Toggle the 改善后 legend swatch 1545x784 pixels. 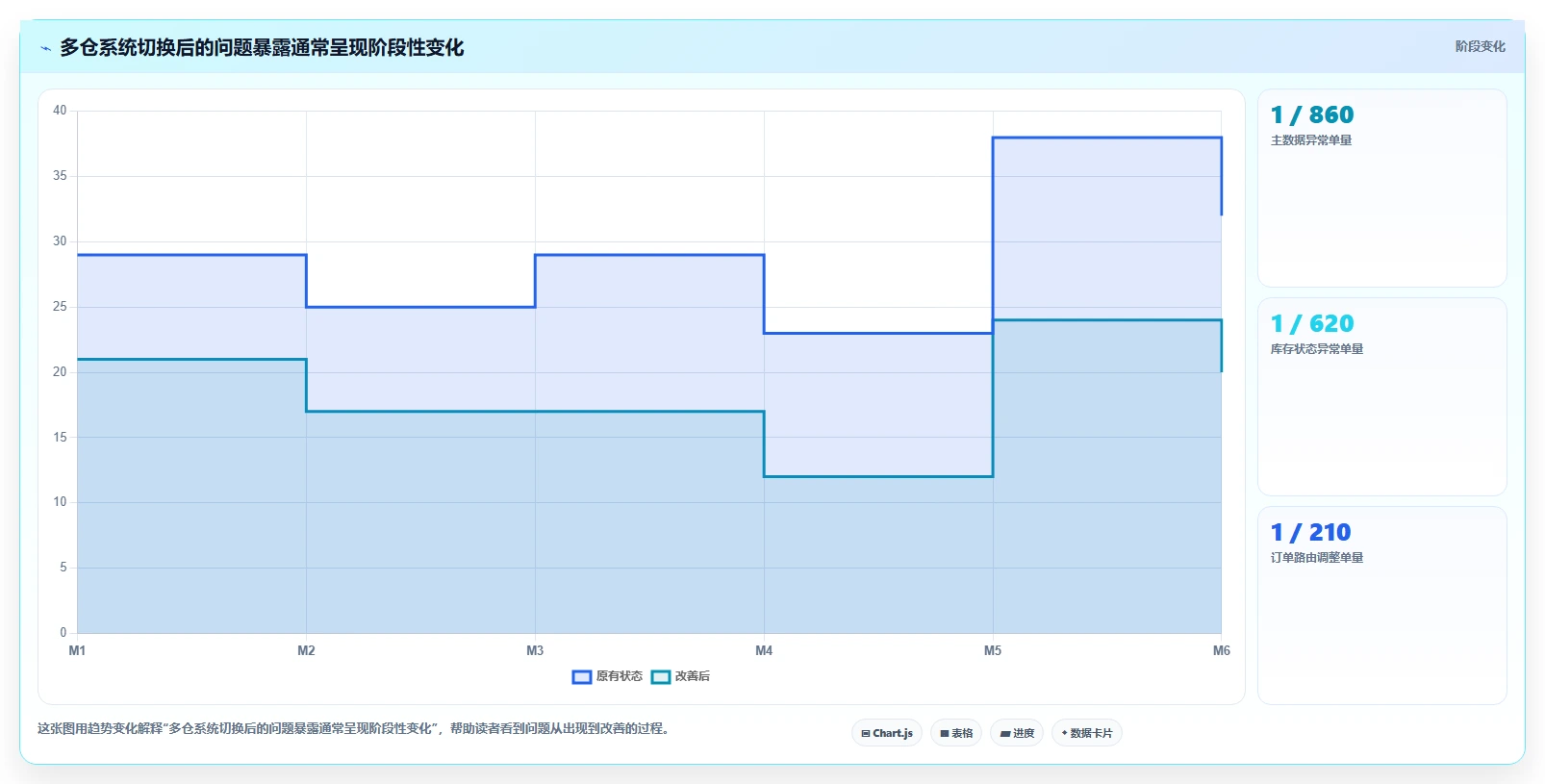point(660,676)
